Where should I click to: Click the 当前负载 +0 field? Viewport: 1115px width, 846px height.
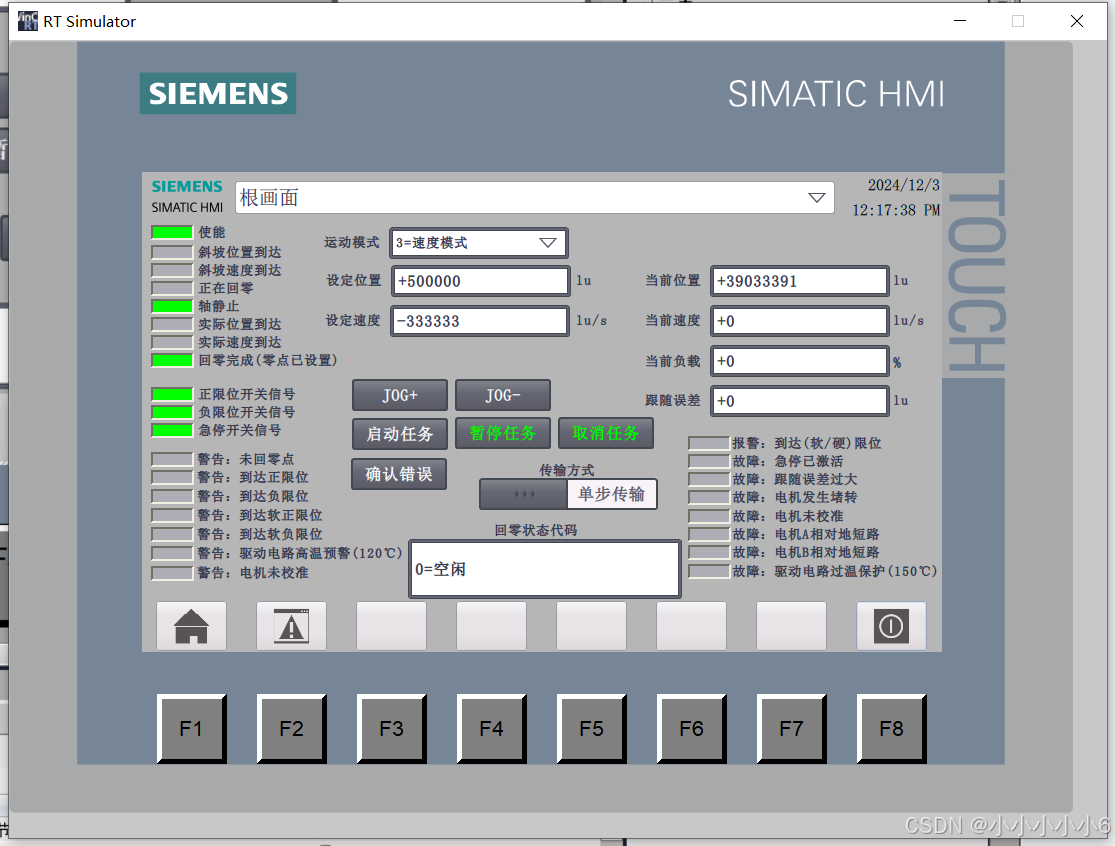point(800,361)
